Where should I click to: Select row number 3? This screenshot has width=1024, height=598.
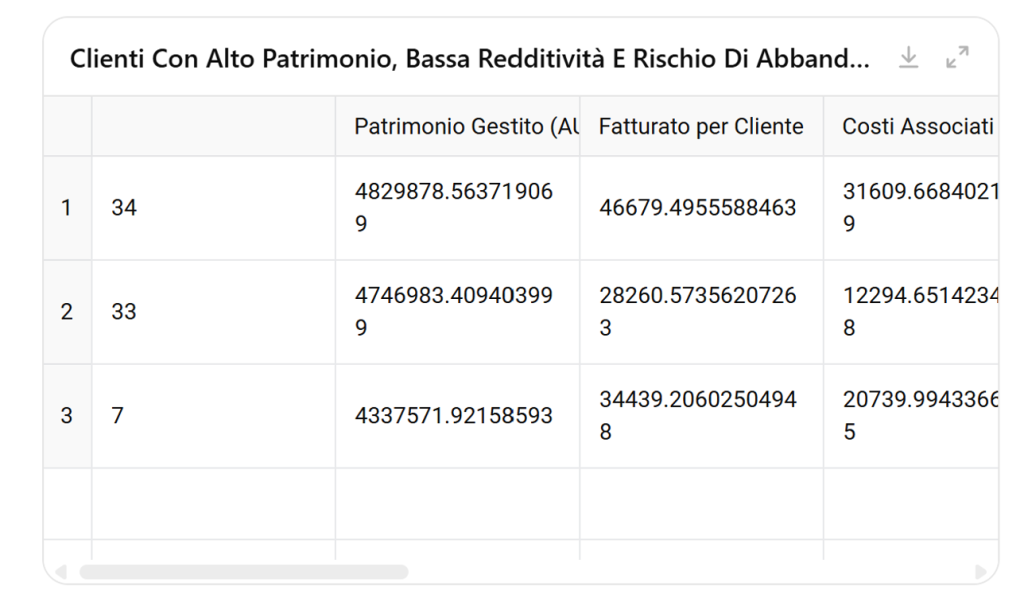(x=67, y=415)
